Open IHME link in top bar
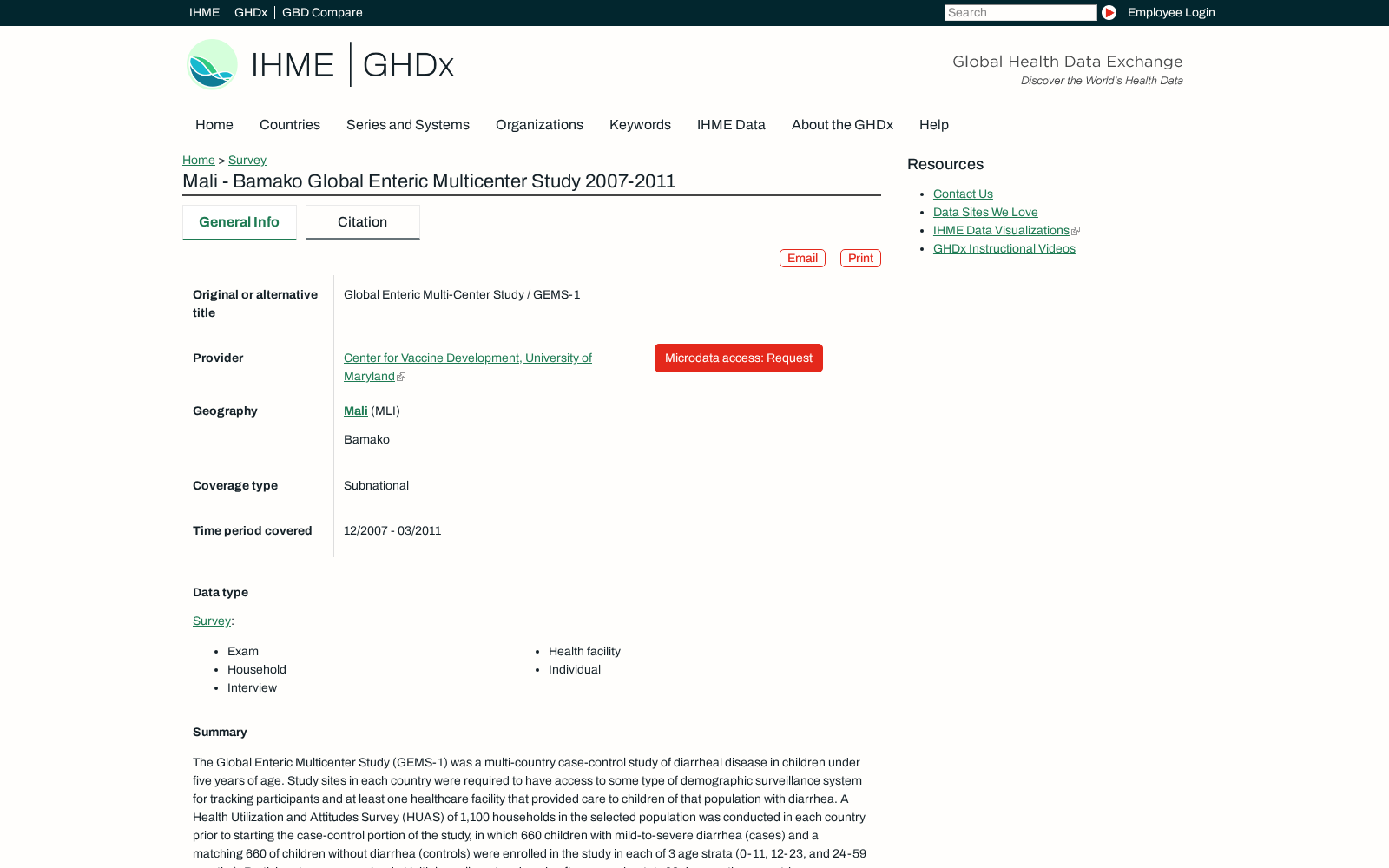 pos(204,12)
